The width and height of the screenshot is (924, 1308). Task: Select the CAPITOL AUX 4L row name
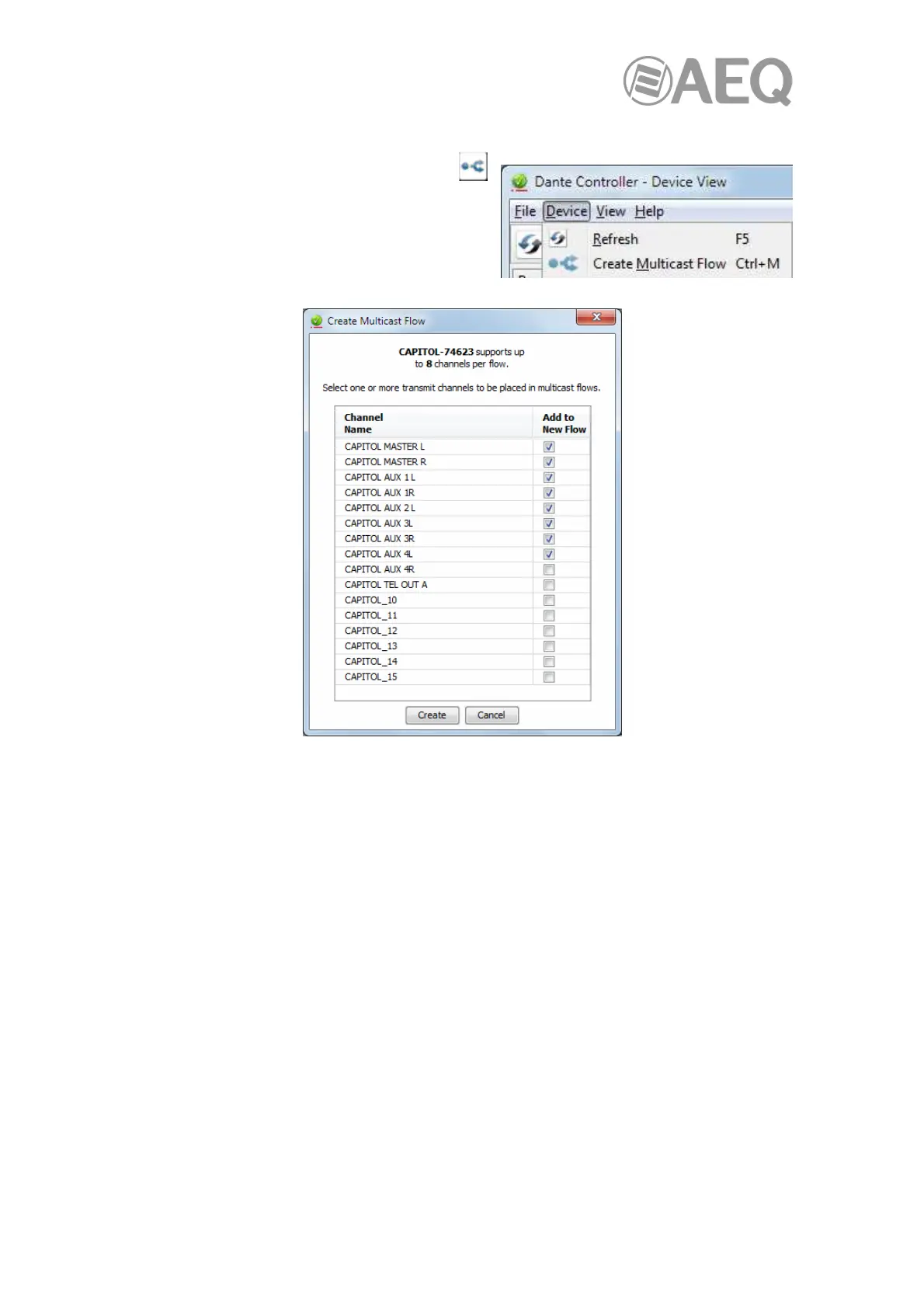point(378,555)
